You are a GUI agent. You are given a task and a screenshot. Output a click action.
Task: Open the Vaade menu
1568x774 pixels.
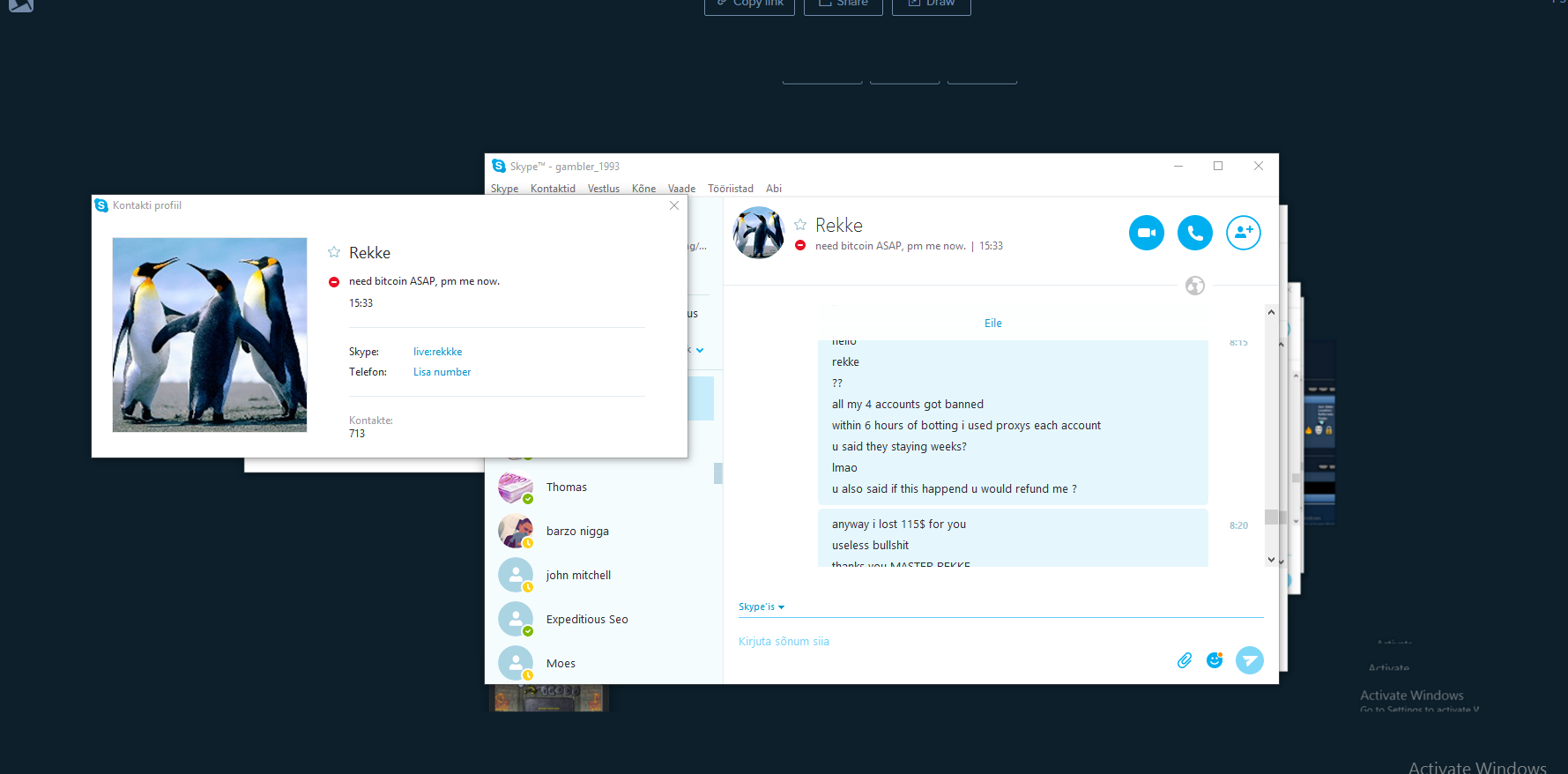[681, 189]
